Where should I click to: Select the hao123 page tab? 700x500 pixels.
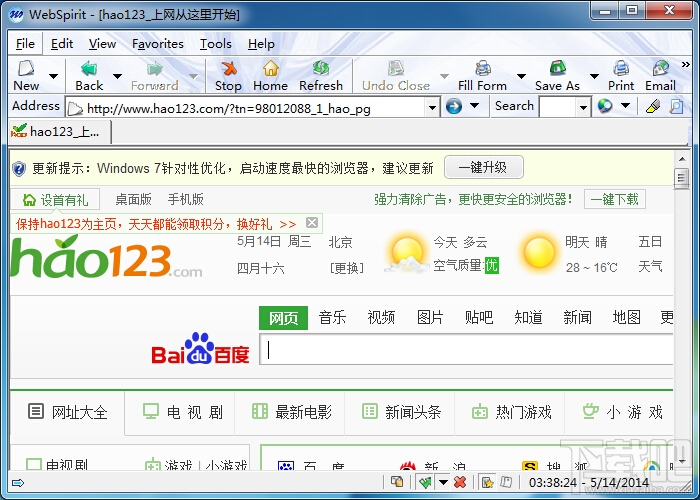(59, 132)
